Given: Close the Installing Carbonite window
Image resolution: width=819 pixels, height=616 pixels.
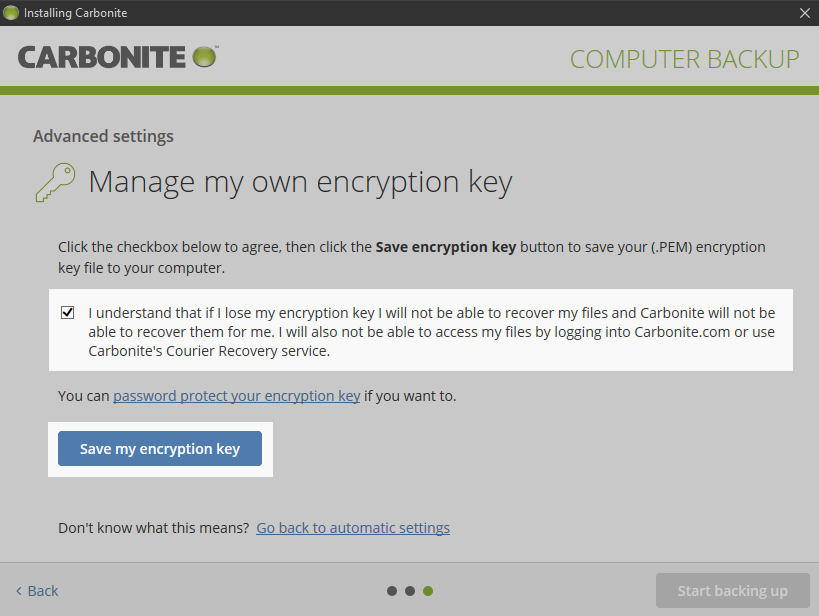Looking at the screenshot, I should point(805,13).
